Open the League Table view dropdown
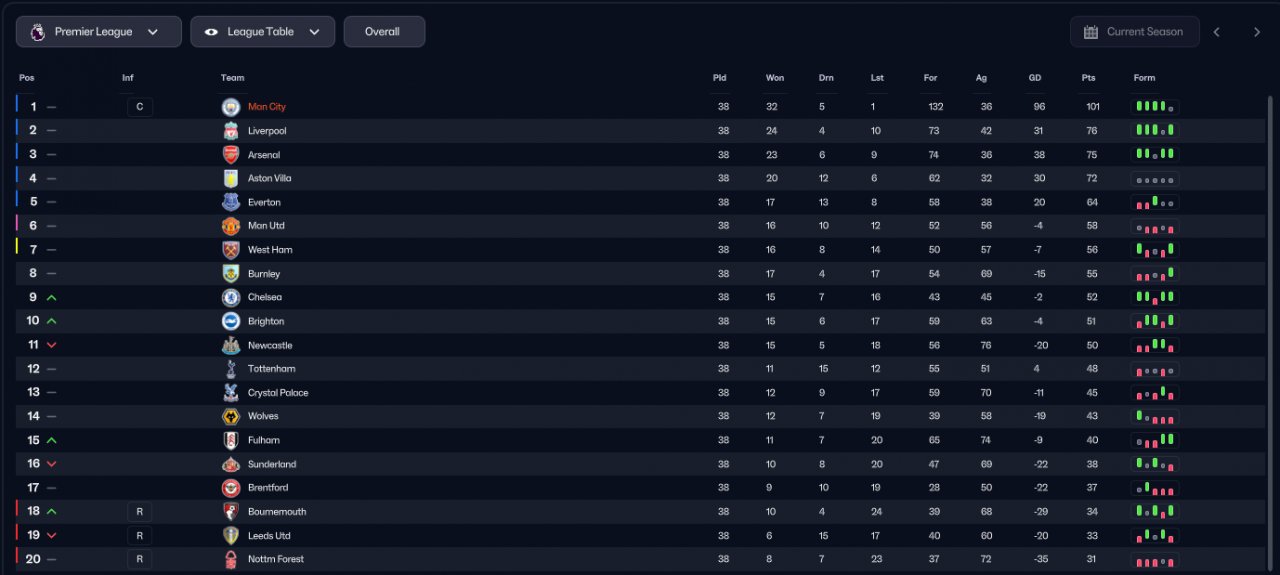 (x=263, y=32)
